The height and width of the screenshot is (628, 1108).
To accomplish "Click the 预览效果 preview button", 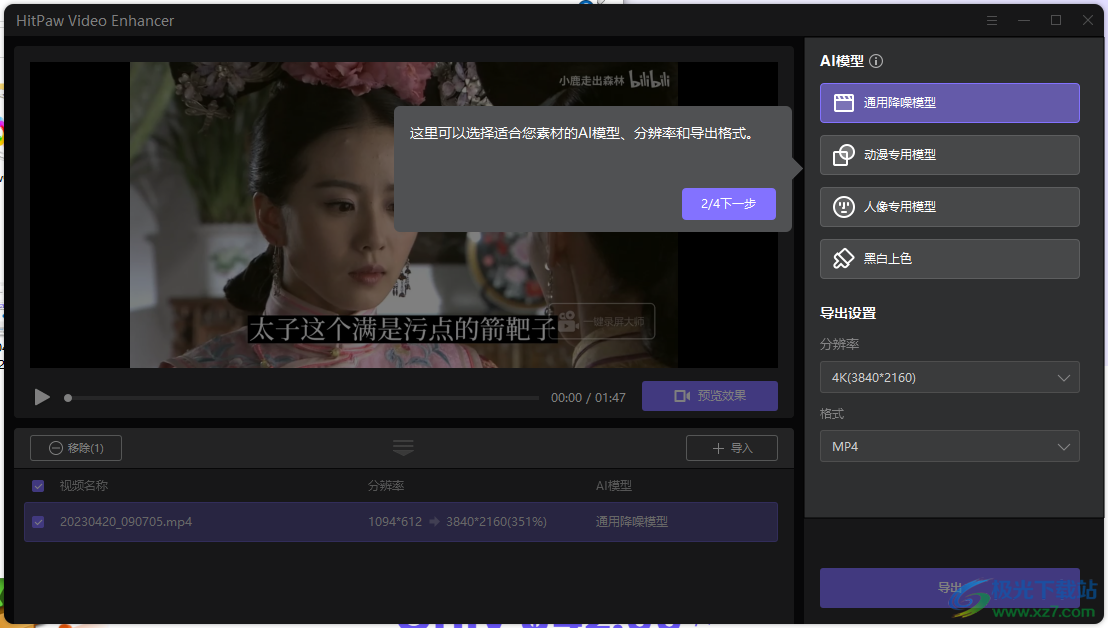I will [x=709, y=396].
